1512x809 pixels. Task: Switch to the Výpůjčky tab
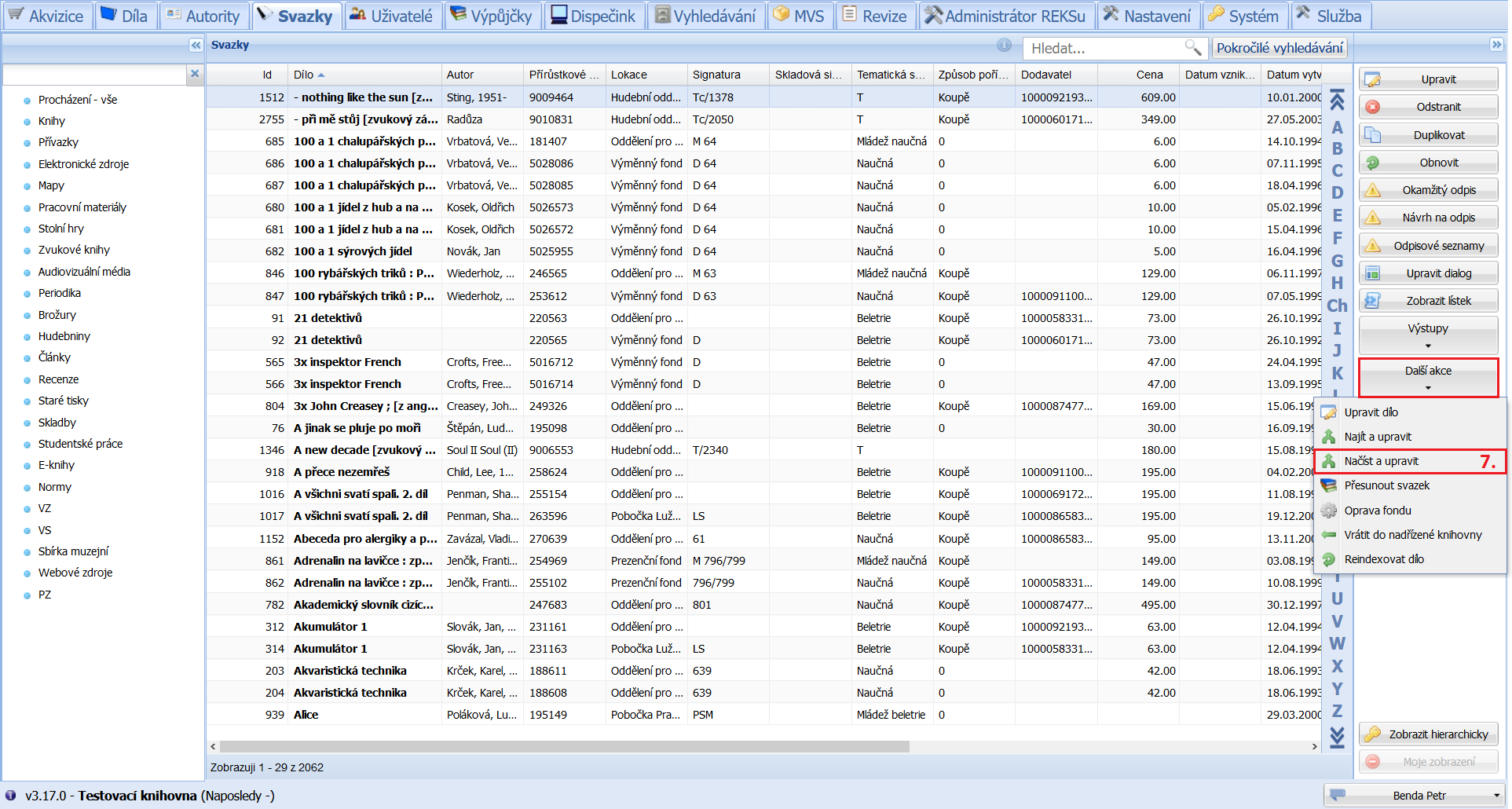pyautogui.click(x=492, y=16)
